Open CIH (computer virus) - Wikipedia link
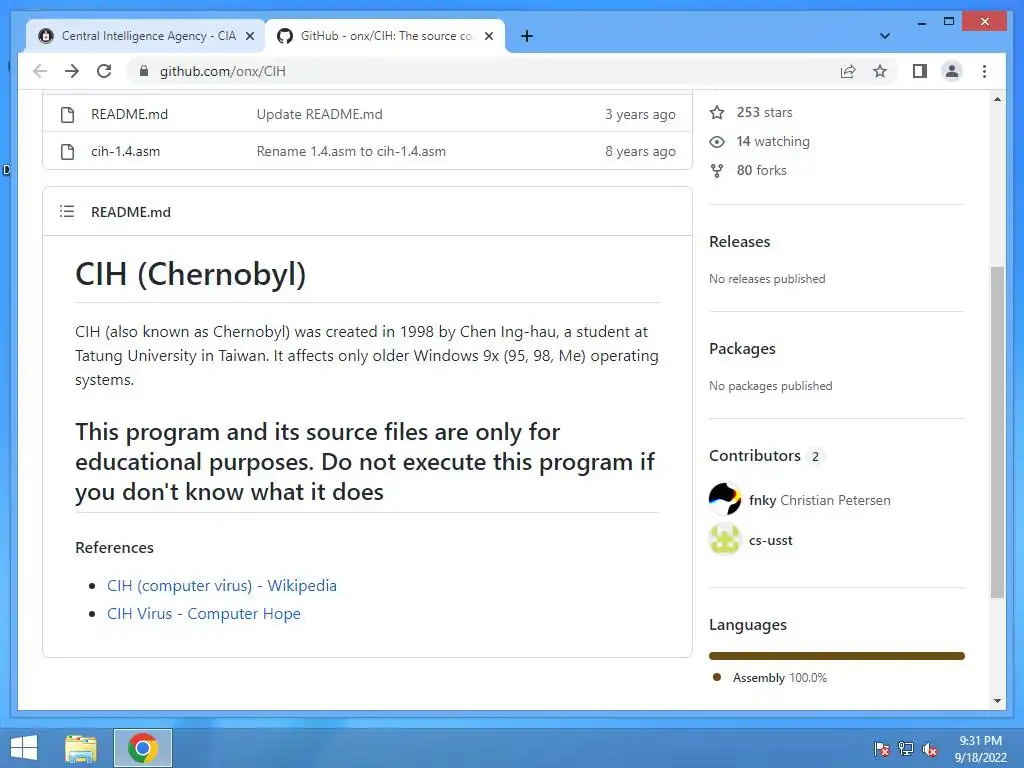The image size is (1024, 768). coord(222,585)
